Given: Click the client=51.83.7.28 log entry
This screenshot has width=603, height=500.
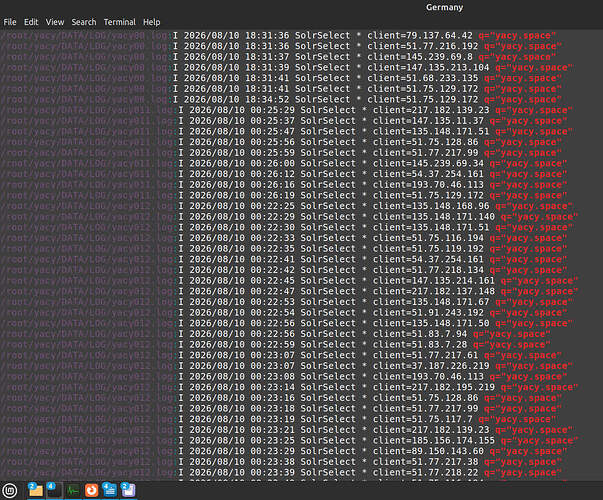Looking at the screenshot, I should pyautogui.click(x=420, y=344).
